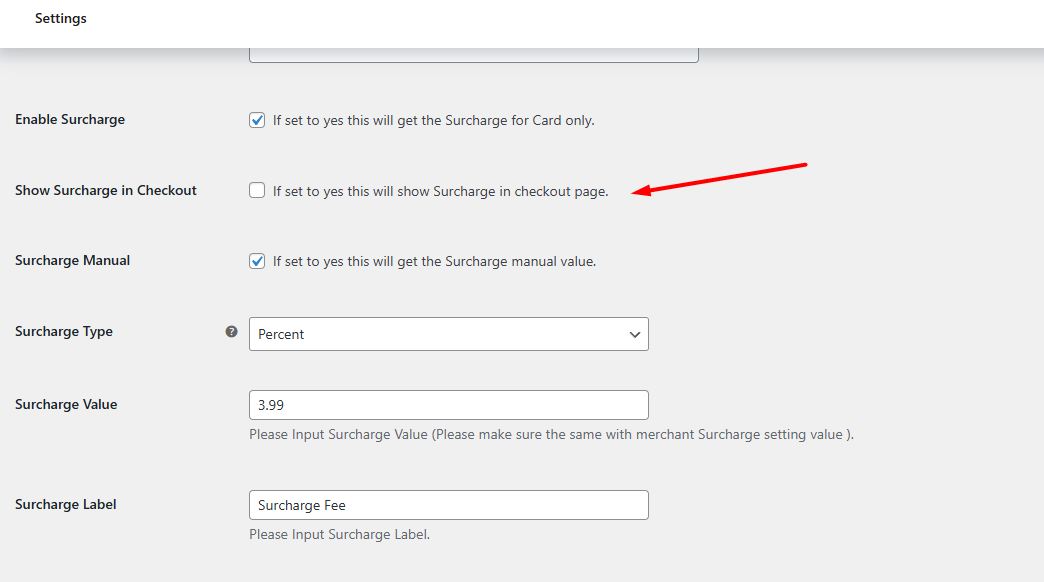This screenshot has width=1044, height=582.
Task: Click the chevron arrow in Percent dropdown
Action: click(x=635, y=334)
